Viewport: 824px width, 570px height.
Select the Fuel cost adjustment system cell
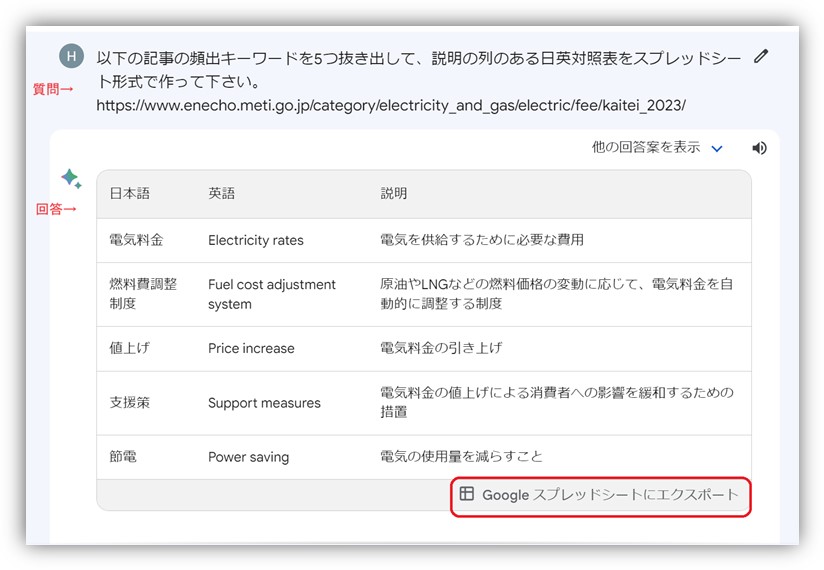pos(271,294)
